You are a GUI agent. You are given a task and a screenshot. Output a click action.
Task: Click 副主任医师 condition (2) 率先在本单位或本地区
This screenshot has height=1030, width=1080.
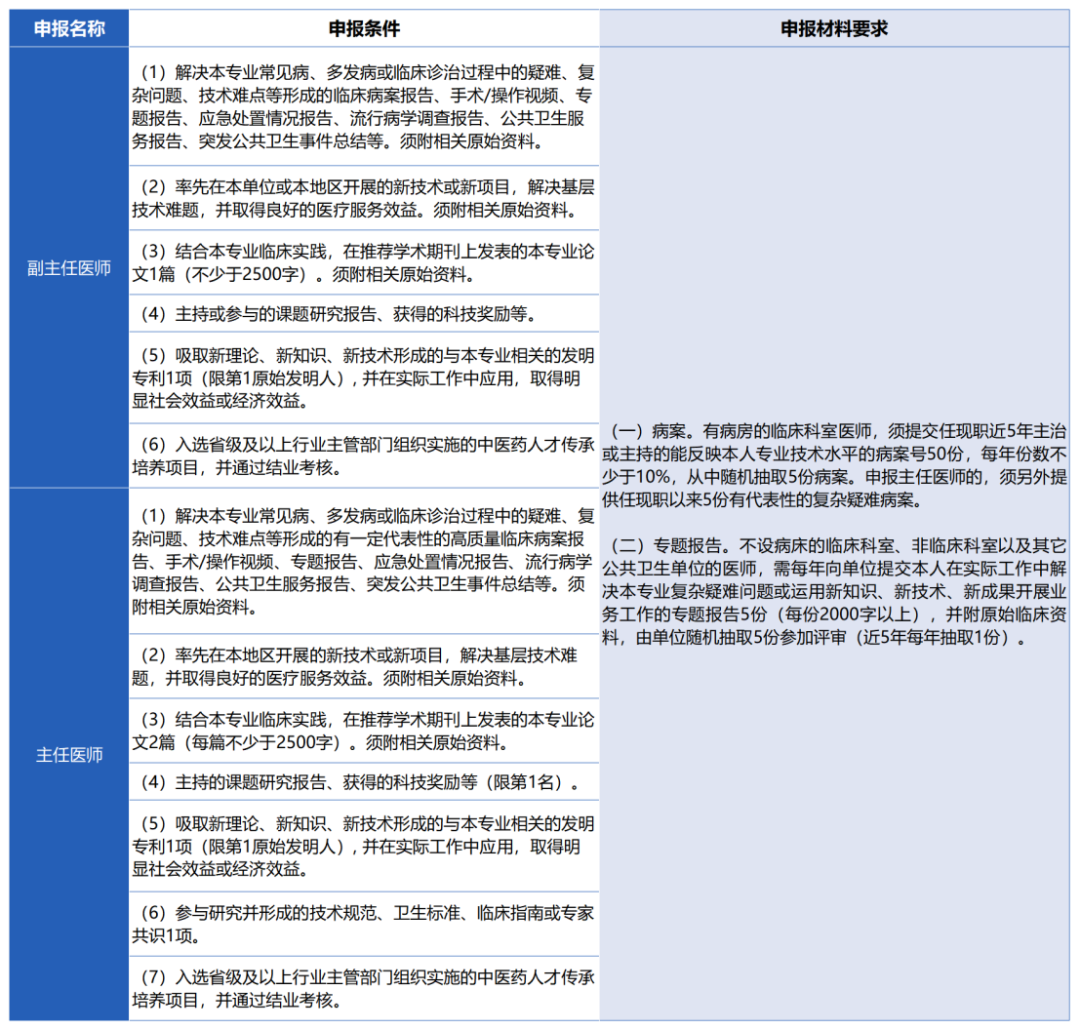tap(364, 198)
